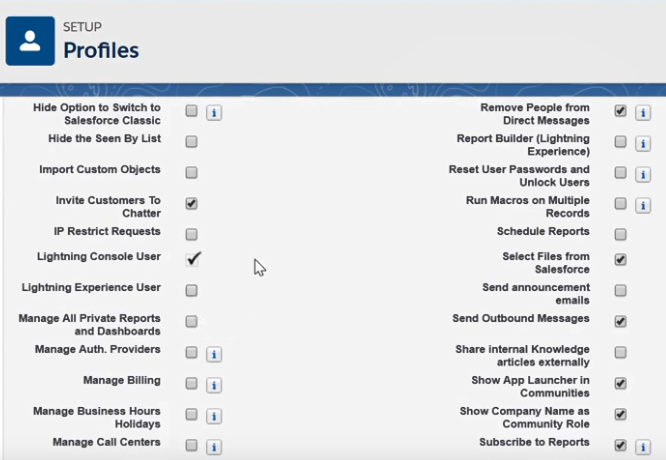
Task: Click the Lightning Console User label
Action: coord(99,257)
